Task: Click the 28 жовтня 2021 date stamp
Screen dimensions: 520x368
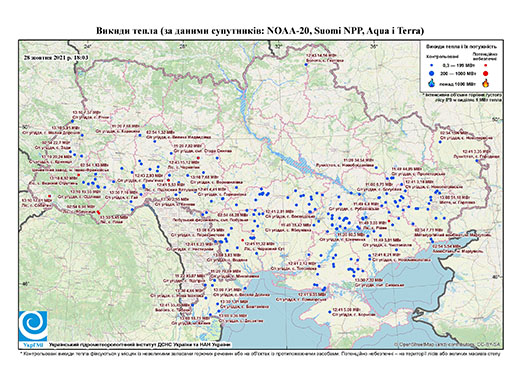Action: (56, 57)
